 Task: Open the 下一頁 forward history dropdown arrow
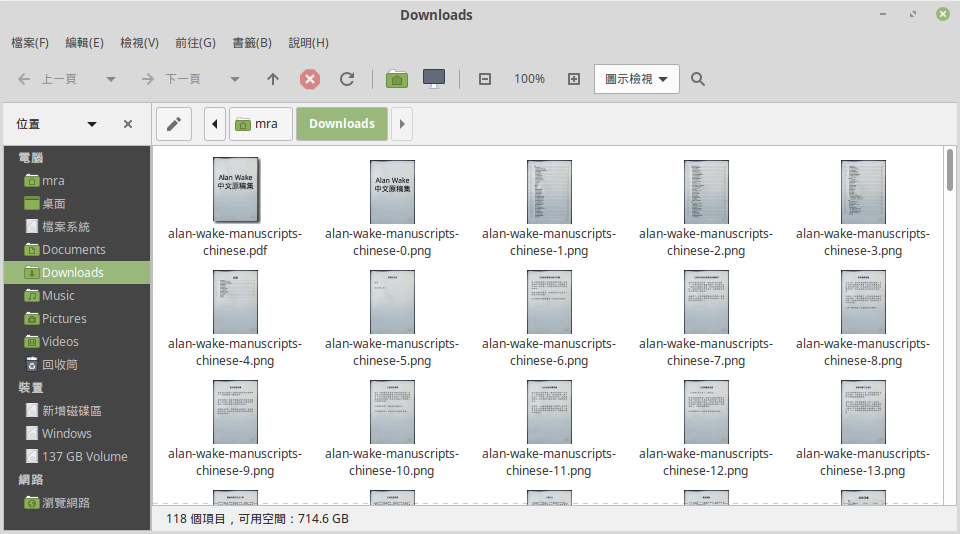(234, 79)
